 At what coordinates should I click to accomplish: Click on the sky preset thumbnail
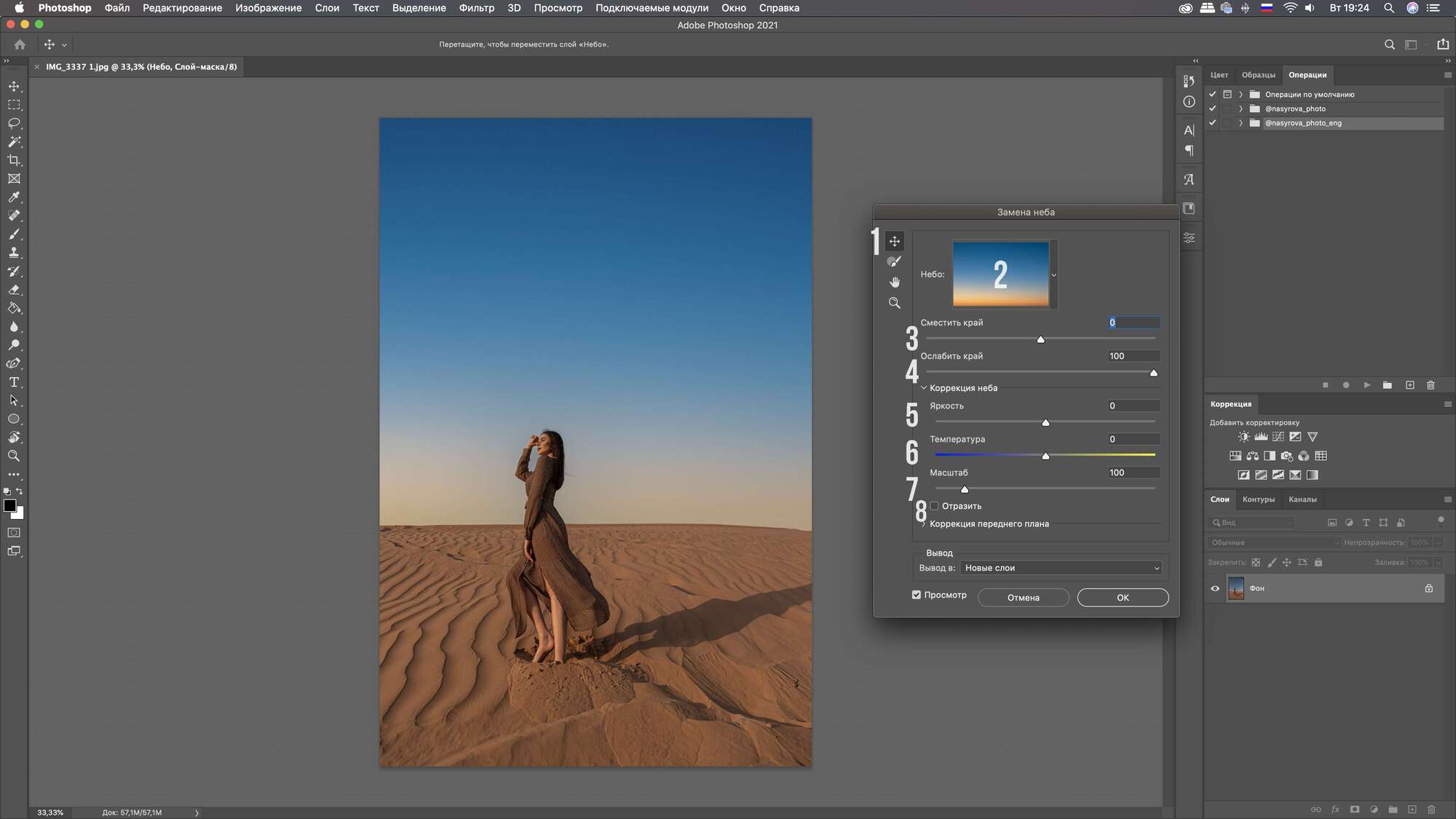point(1001,273)
